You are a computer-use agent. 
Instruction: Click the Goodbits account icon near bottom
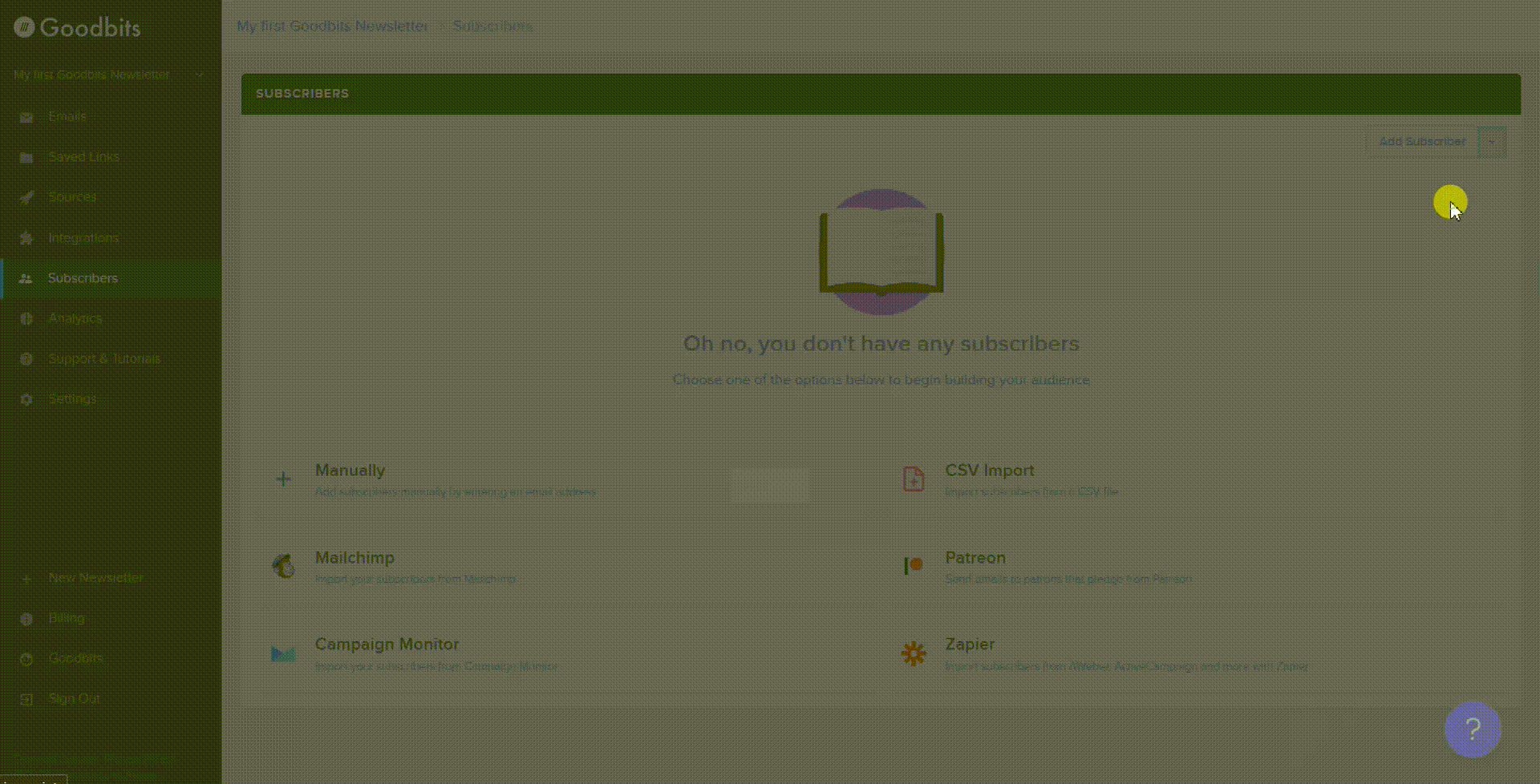26,659
